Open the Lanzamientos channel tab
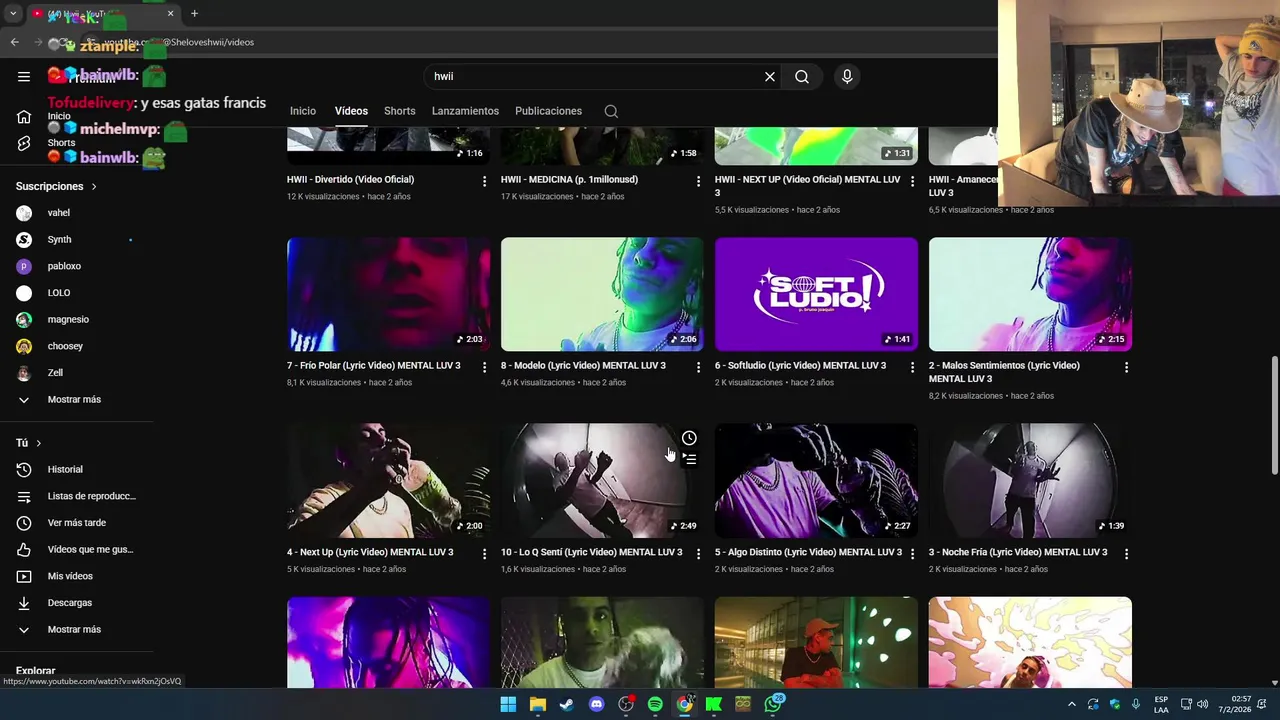This screenshot has height=720, width=1280. click(x=465, y=111)
